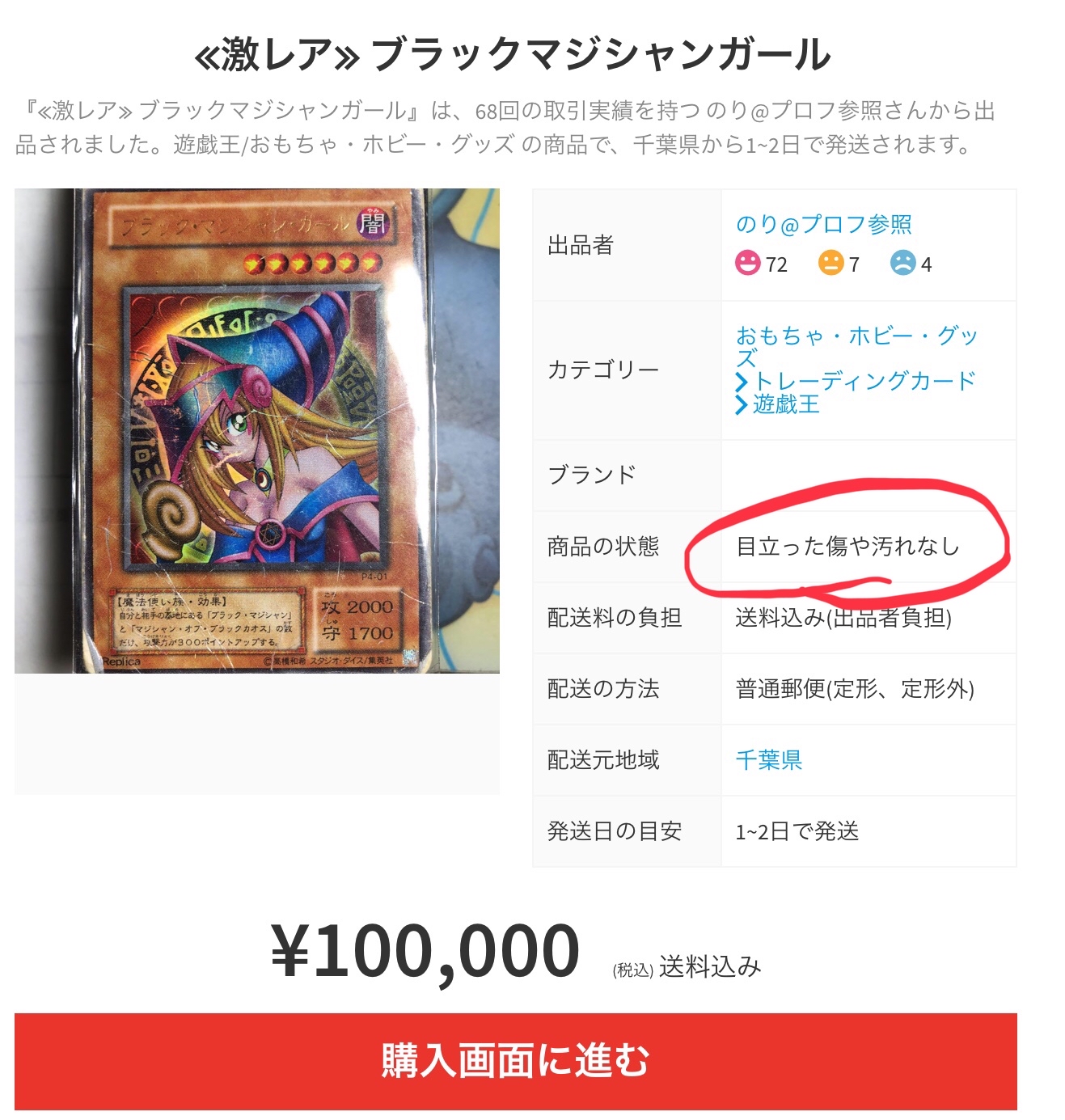Click the good rating count 72
Screen dimensions: 1065x1120
point(776,264)
